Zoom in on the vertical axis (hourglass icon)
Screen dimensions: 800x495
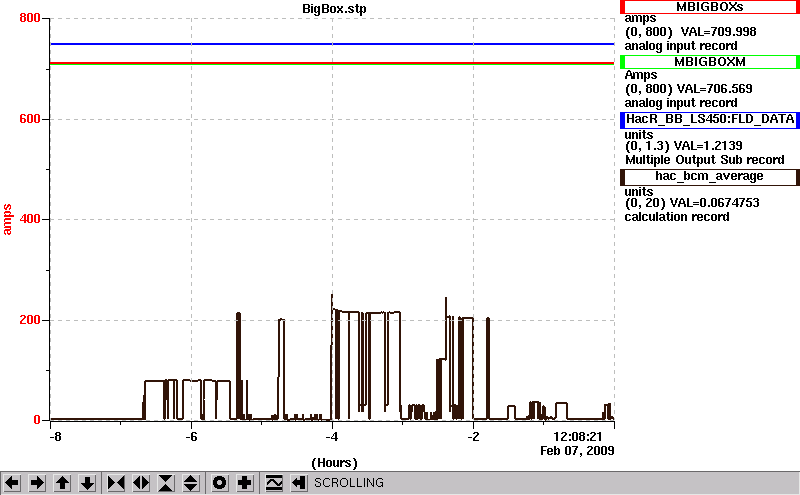(166, 483)
